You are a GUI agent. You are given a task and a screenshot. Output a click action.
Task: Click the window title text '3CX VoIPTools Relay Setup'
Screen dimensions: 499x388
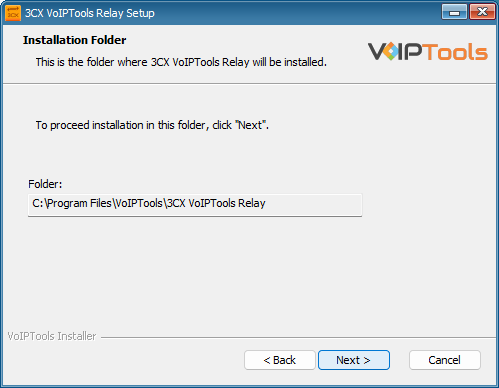click(x=90, y=13)
